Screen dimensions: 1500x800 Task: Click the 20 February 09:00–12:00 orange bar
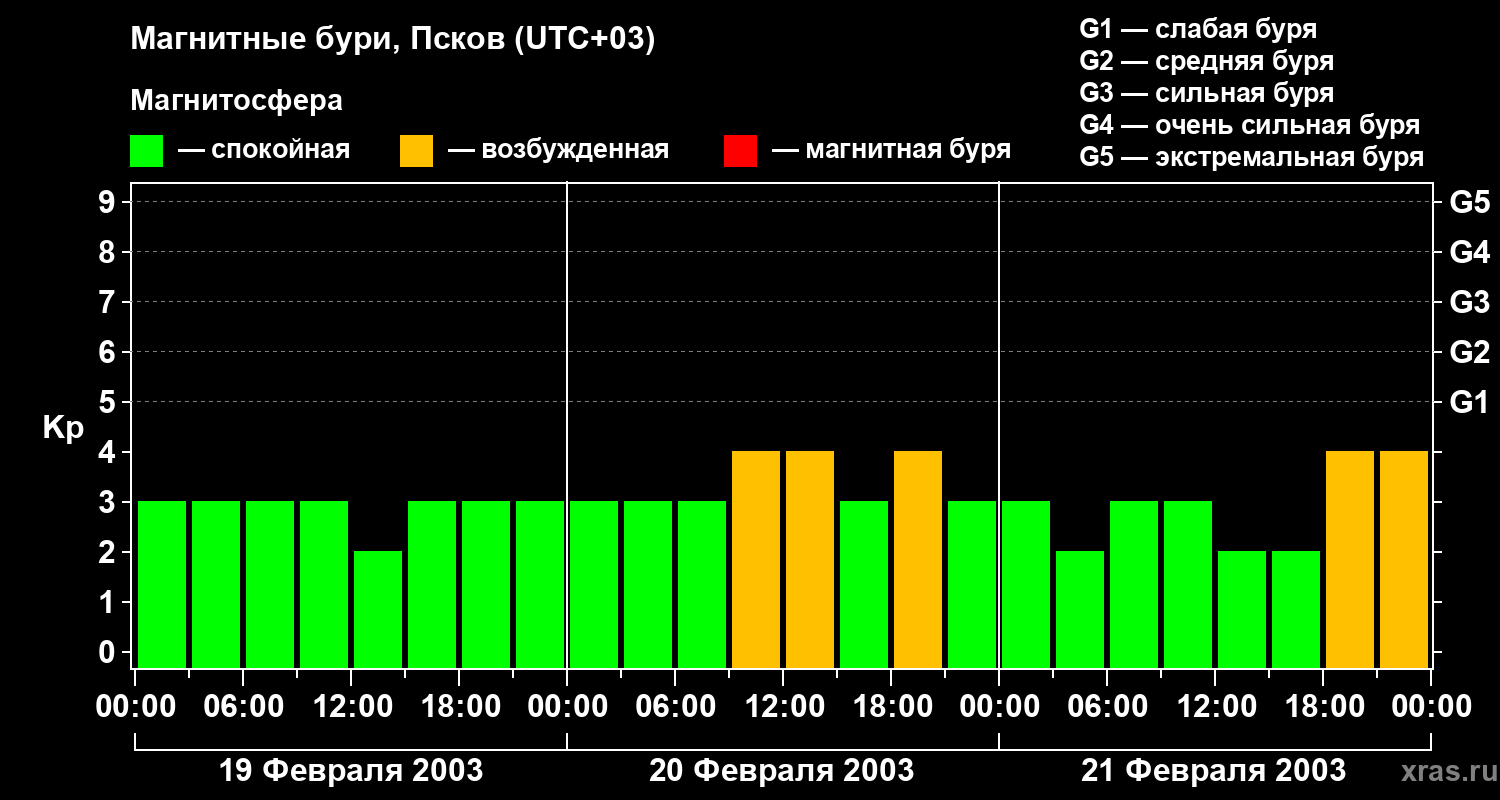coord(756,559)
